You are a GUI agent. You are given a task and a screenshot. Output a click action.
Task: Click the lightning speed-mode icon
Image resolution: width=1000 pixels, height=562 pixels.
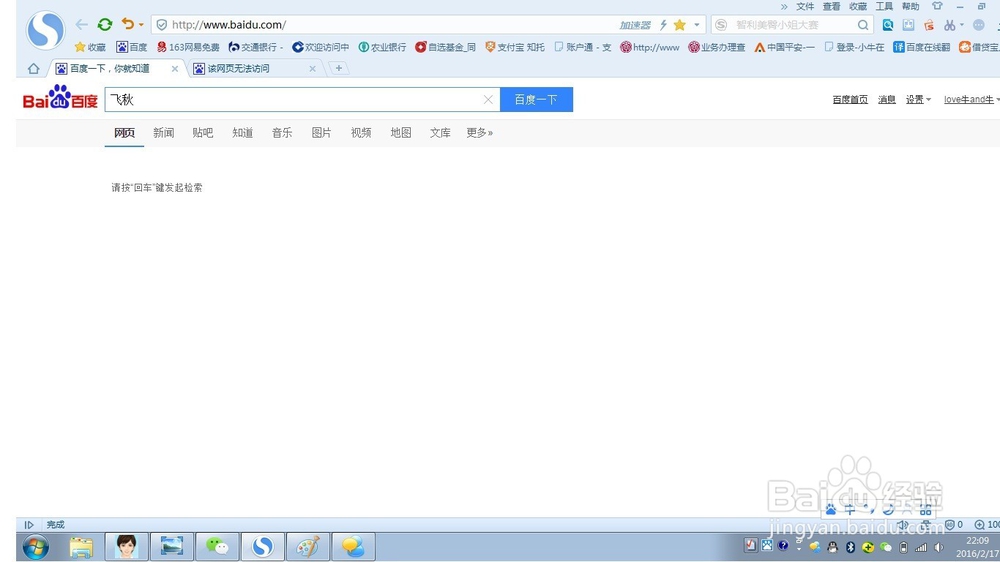tap(663, 25)
